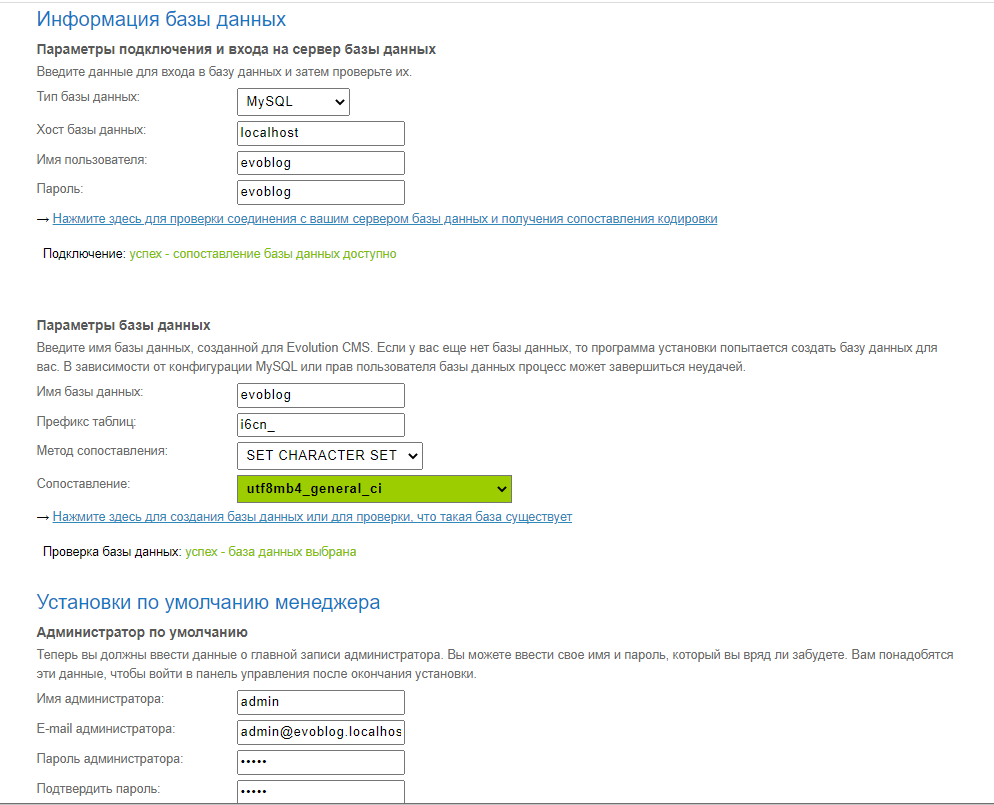Focus the database host field containing localhost
This screenshot has height=805, width=994.
point(320,133)
